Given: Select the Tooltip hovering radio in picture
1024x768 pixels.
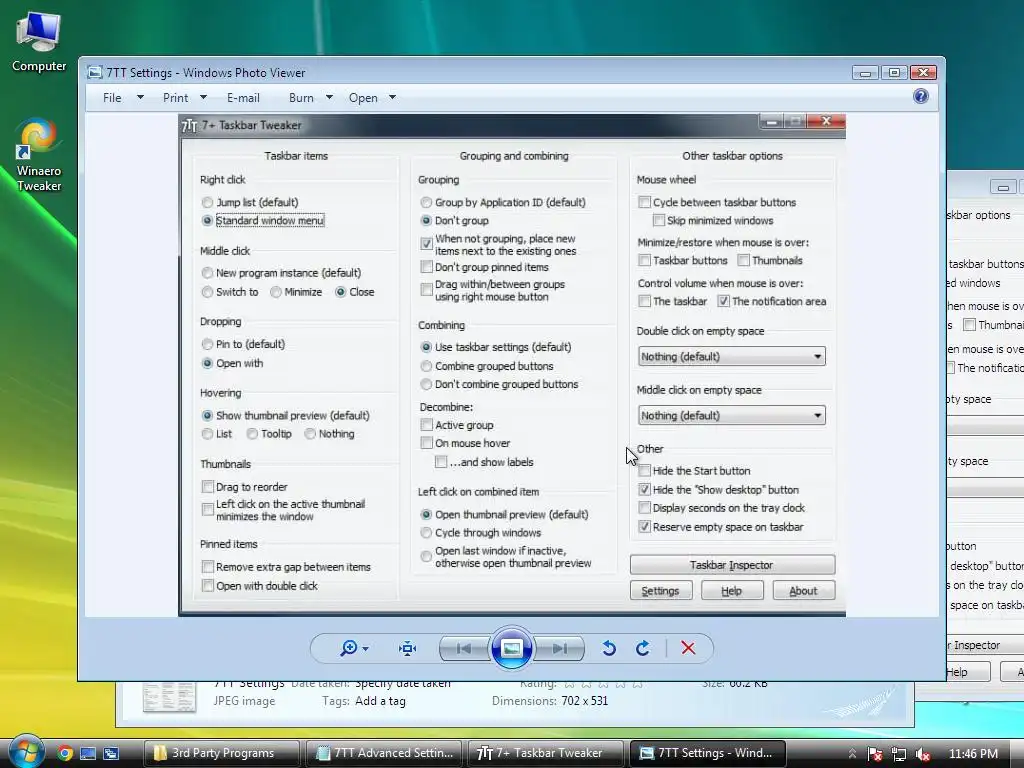Looking at the screenshot, I should pos(252,434).
